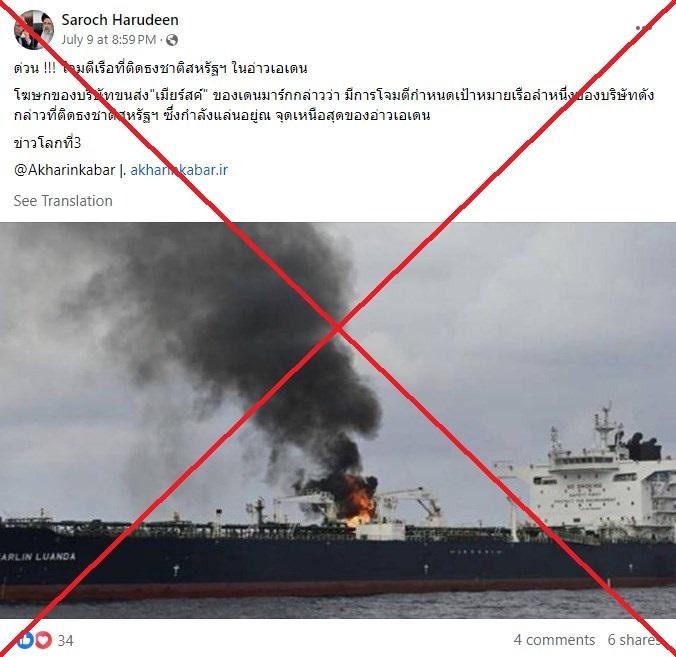Image resolution: width=676 pixels, height=657 pixels.
Task: Click the @Akharinkabar mention text
Action: tap(65, 170)
